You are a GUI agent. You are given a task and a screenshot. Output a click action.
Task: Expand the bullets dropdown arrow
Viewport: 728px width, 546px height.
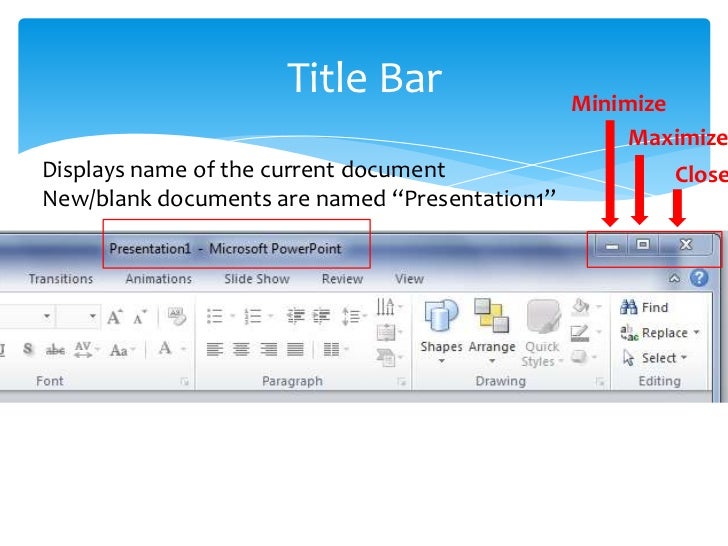point(233,316)
